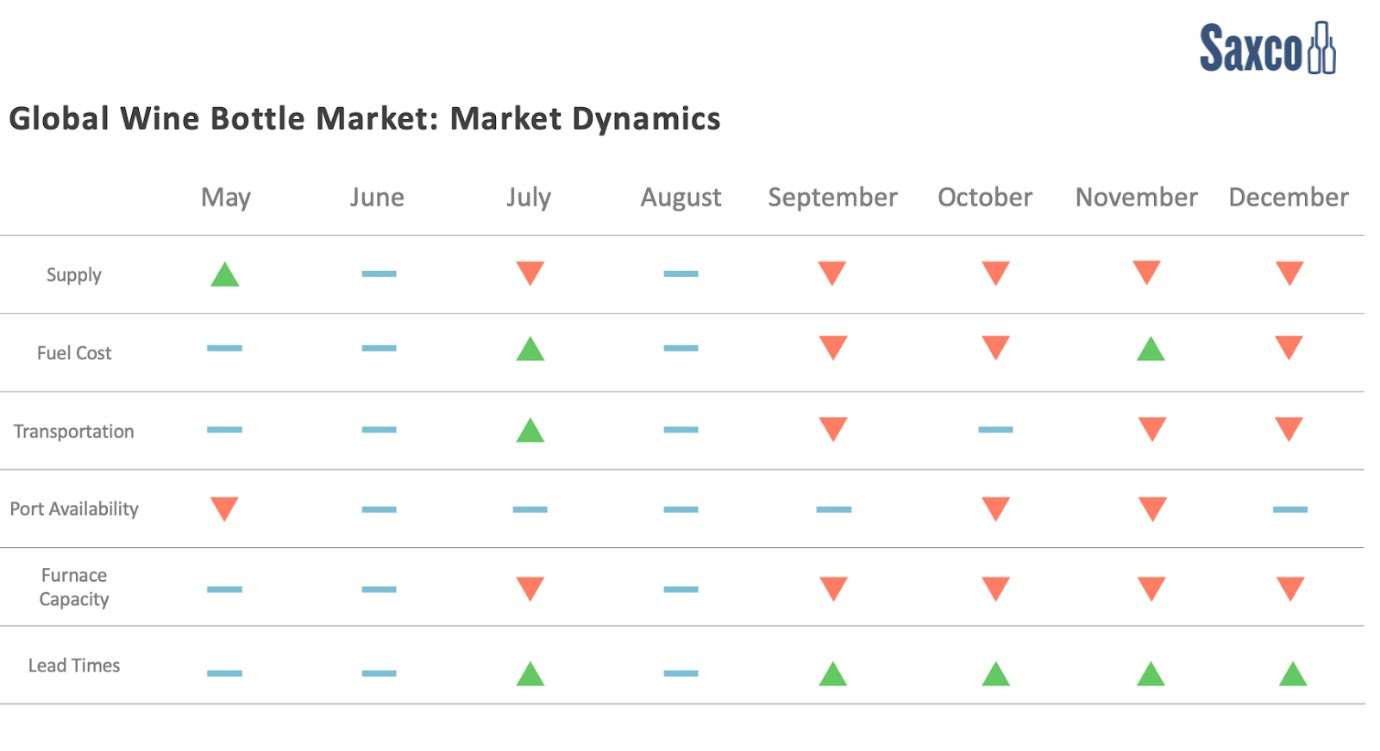Click the red down arrow for Supply in July
The image size is (1380, 751).
pyautogui.click(x=530, y=273)
